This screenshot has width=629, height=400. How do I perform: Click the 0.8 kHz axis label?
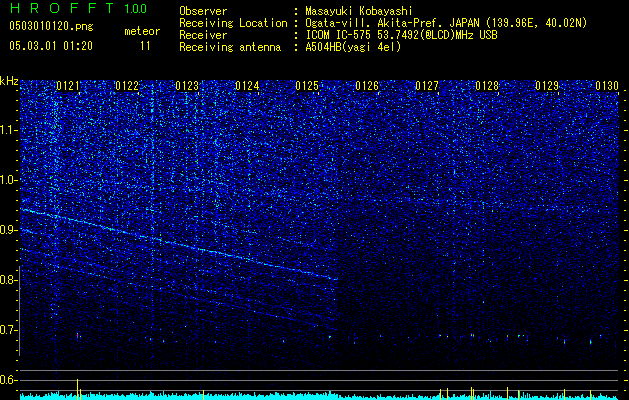click(9, 280)
